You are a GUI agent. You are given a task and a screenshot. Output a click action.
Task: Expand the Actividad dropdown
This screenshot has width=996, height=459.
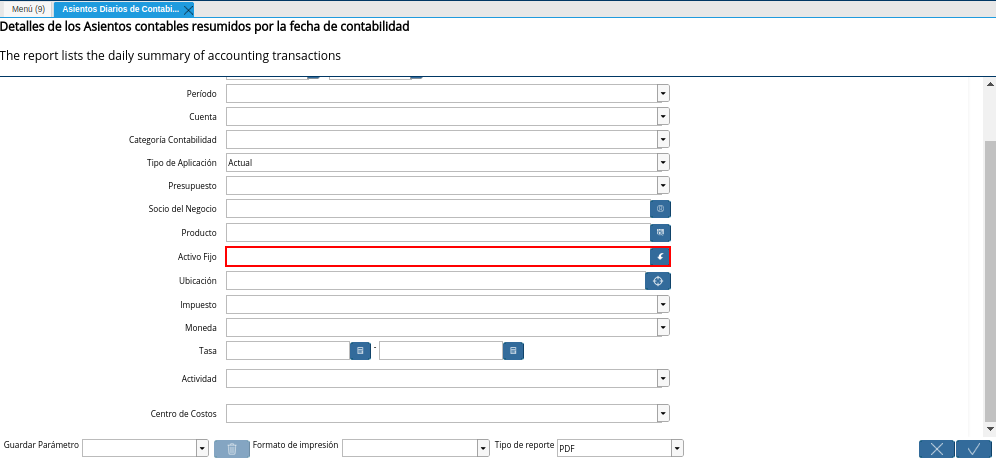pos(664,378)
